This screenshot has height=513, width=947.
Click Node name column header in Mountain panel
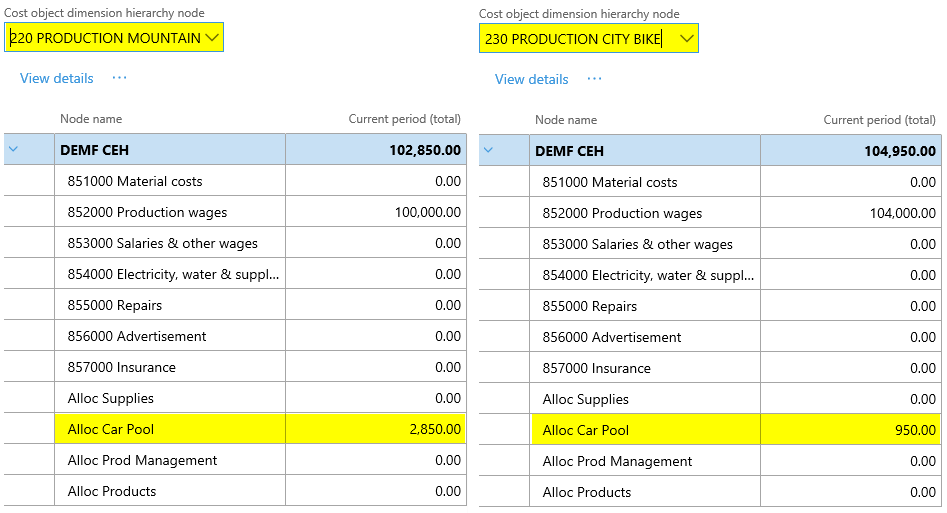pyautogui.click(x=91, y=119)
